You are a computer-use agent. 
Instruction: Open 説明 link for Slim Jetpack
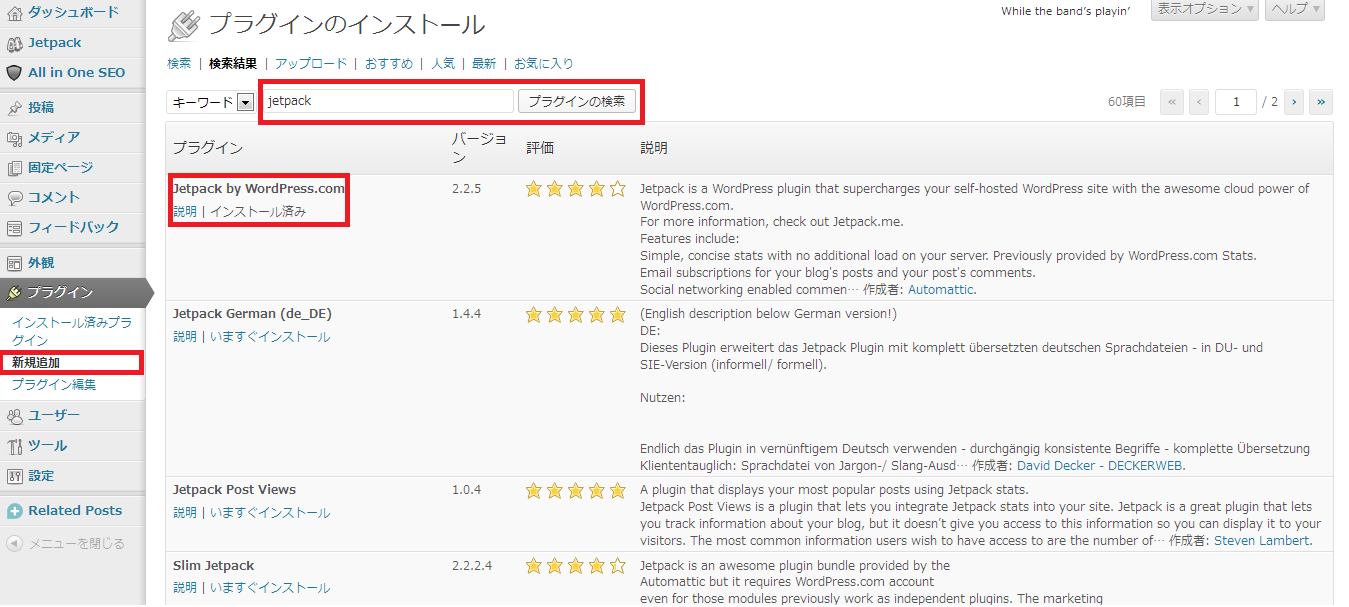[x=185, y=588]
